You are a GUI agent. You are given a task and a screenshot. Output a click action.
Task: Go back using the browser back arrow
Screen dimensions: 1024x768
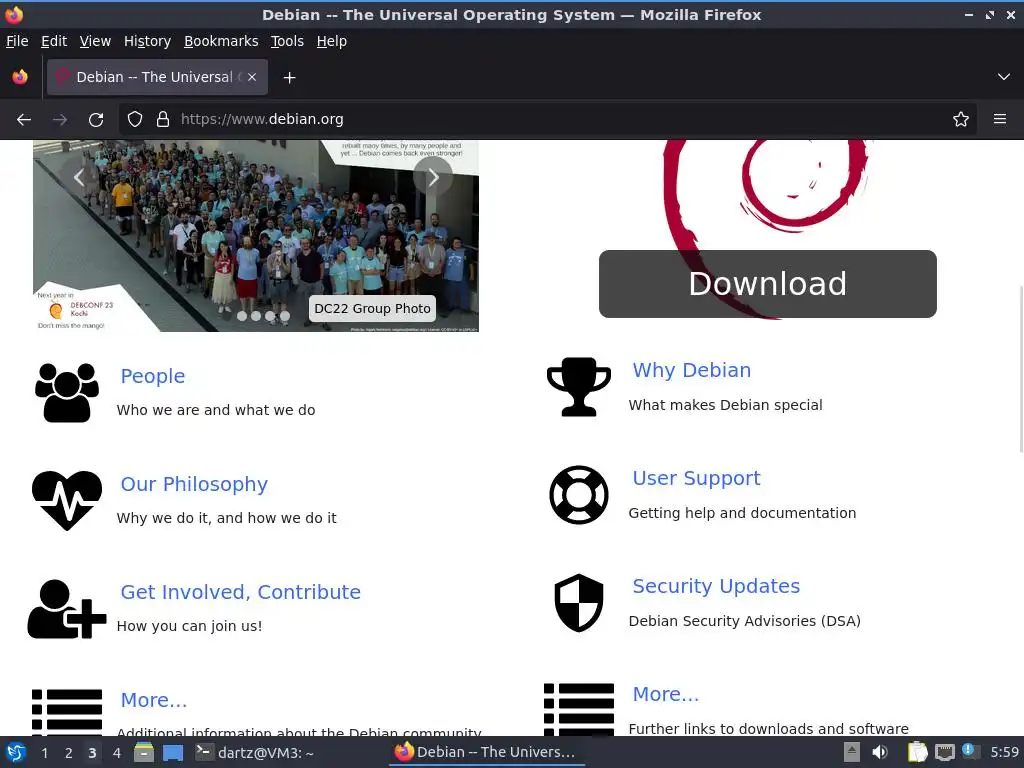point(24,120)
